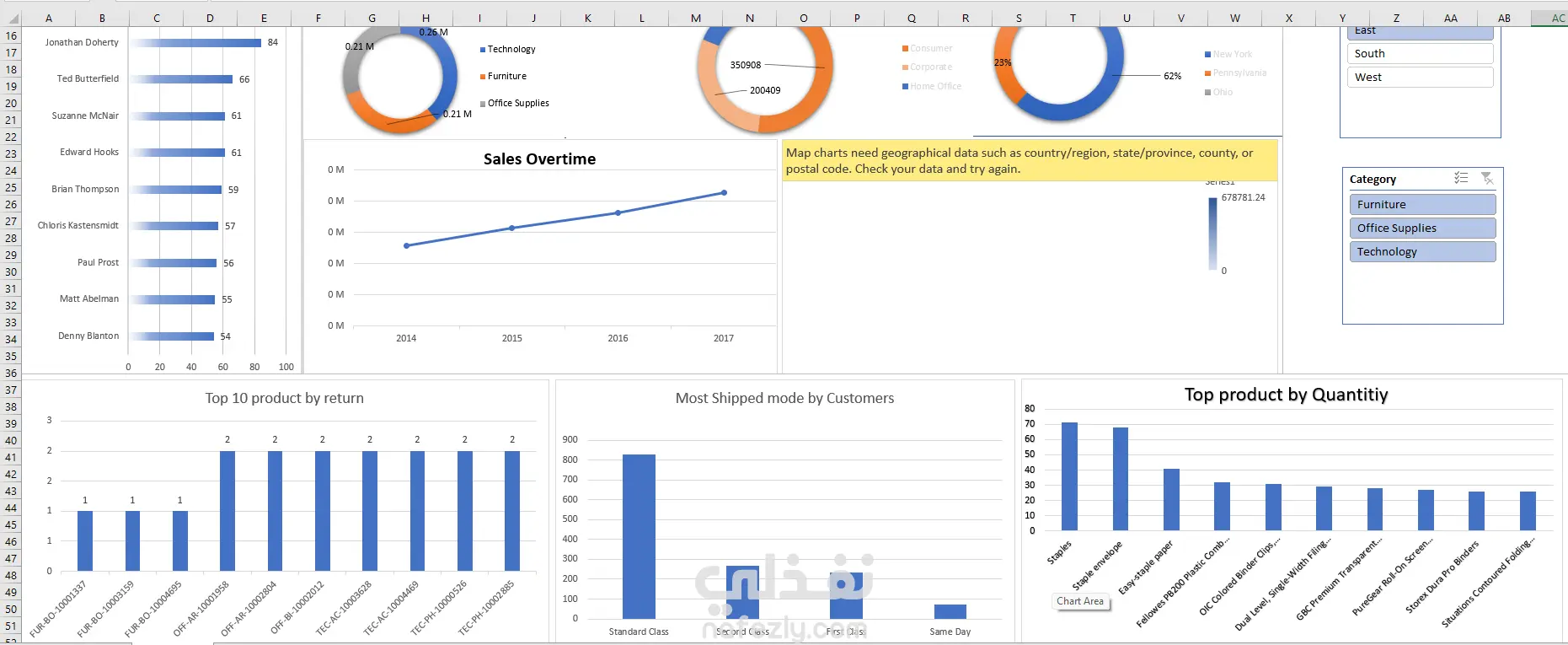This screenshot has height=645, width=1568.
Task: Toggle multi-select in the Category slicer
Action: point(1461,178)
